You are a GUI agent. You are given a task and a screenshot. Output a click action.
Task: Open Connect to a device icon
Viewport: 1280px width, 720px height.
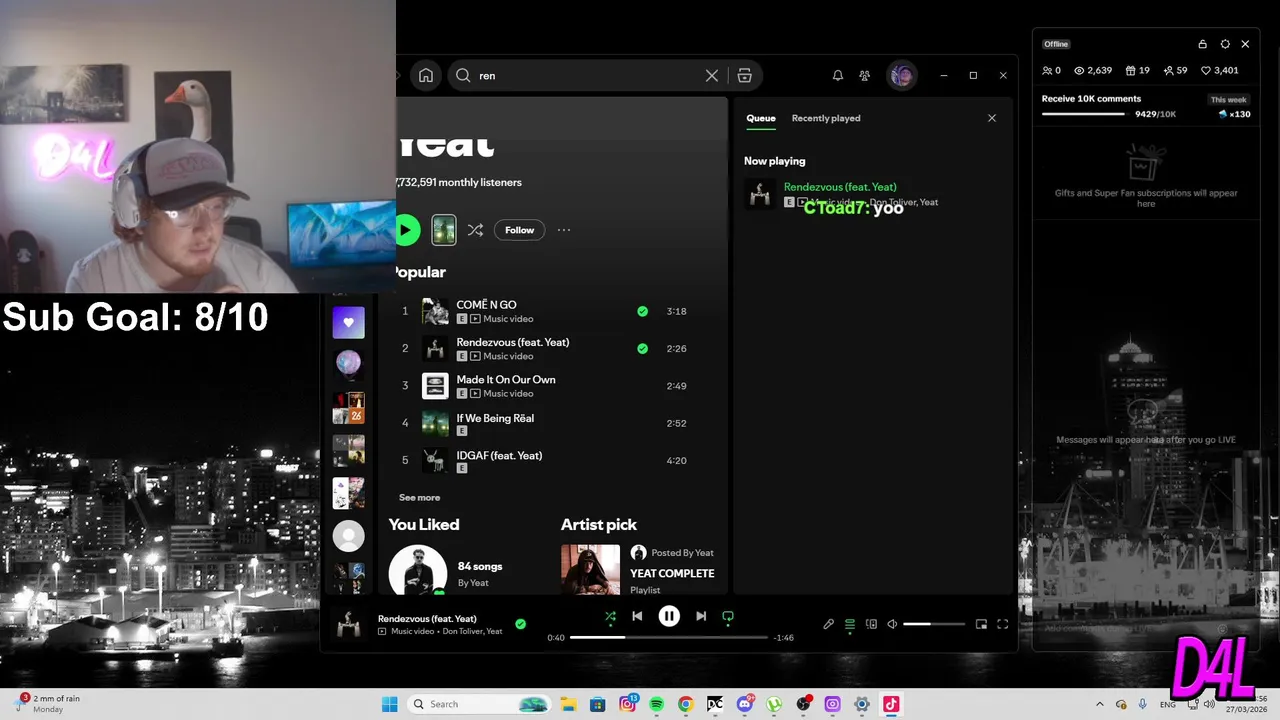871,624
